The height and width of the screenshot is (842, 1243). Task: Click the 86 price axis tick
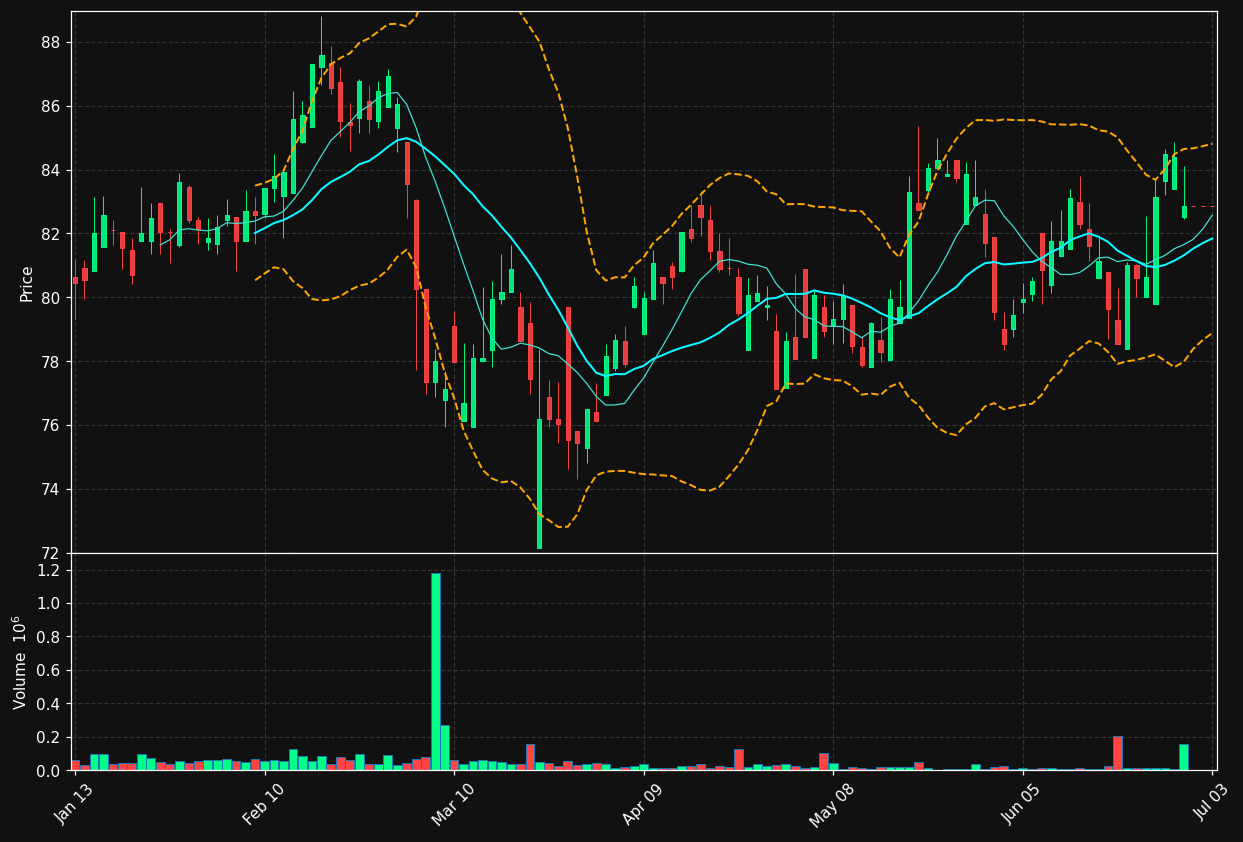(x=51, y=106)
